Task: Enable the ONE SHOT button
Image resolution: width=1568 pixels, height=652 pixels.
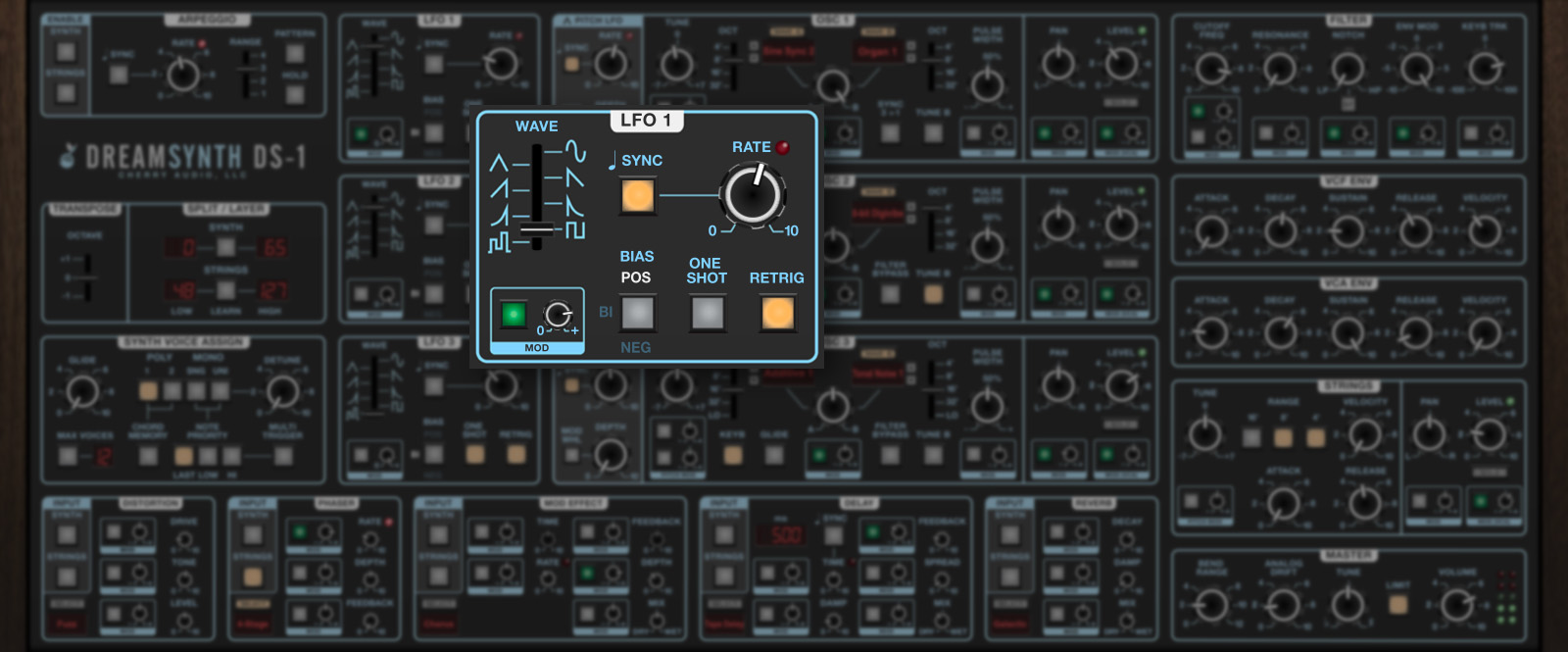Action: 707,314
